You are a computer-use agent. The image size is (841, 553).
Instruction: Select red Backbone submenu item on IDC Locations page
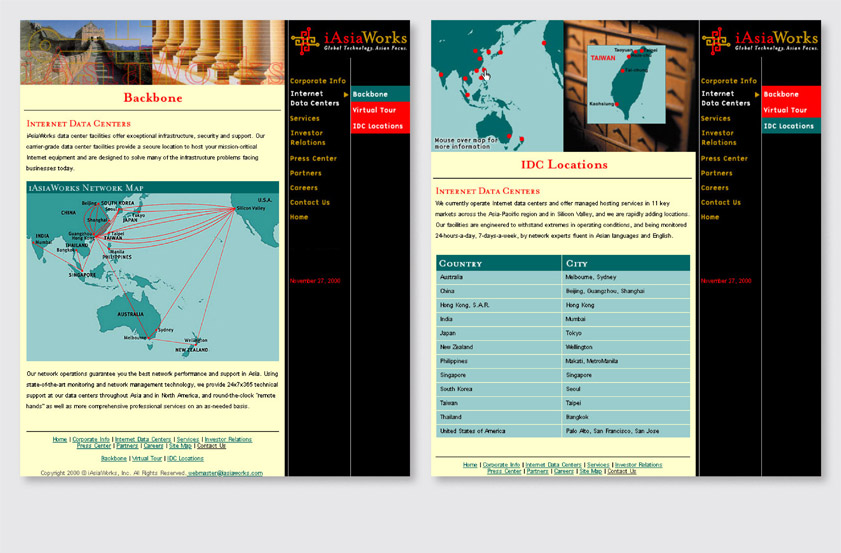point(791,94)
